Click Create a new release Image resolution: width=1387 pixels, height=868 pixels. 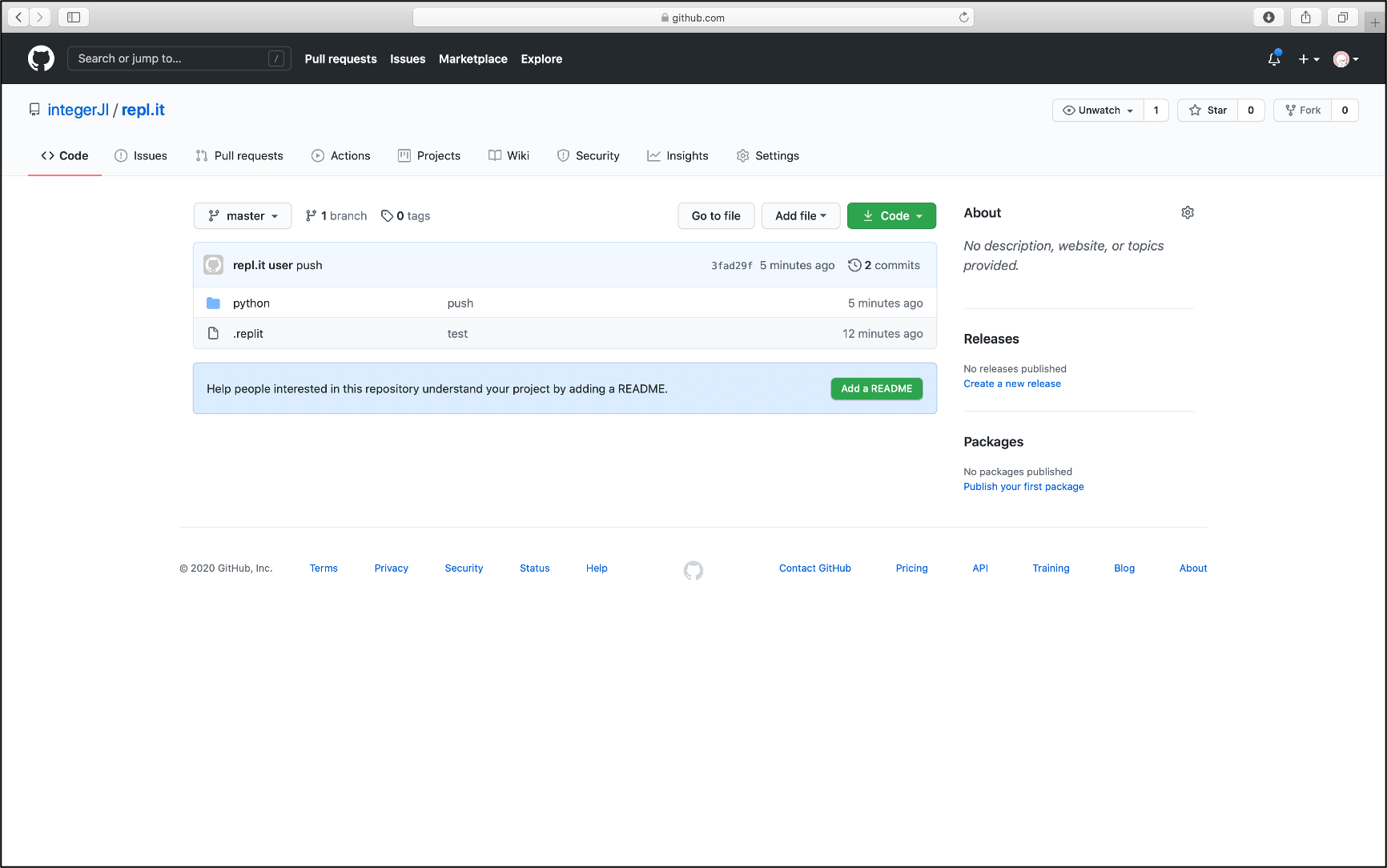[x=1012, y=384]
